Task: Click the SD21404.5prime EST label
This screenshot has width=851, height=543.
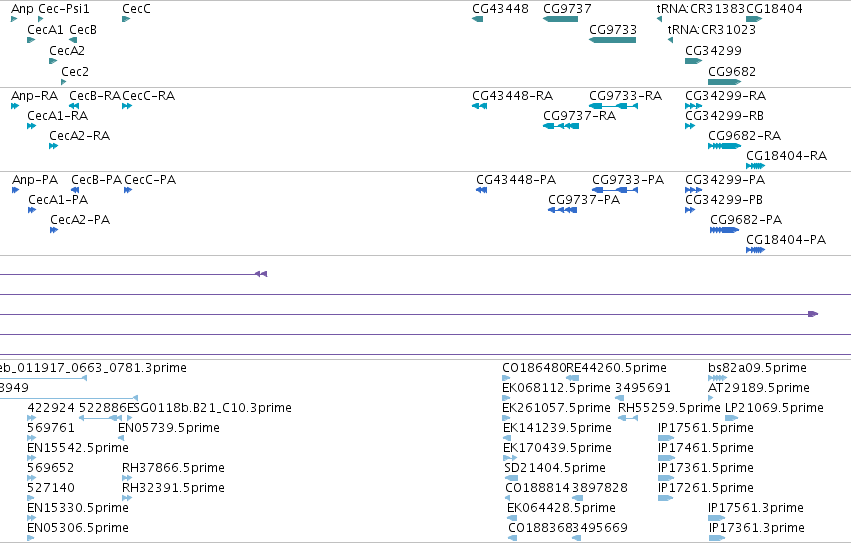Action: coord(555,468)
